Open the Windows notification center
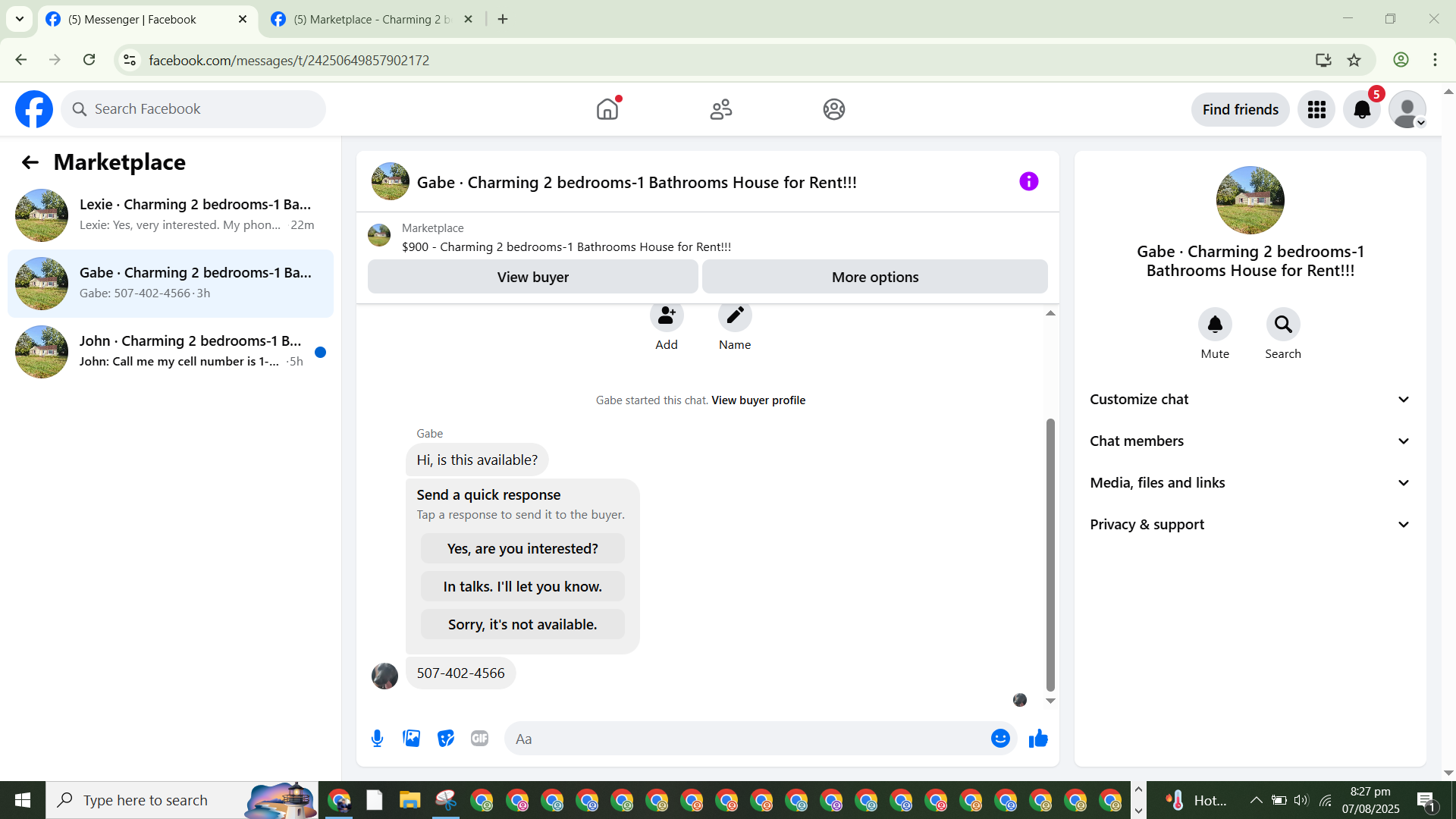This screenshot has height=819, width=1456. [1426, 800]
